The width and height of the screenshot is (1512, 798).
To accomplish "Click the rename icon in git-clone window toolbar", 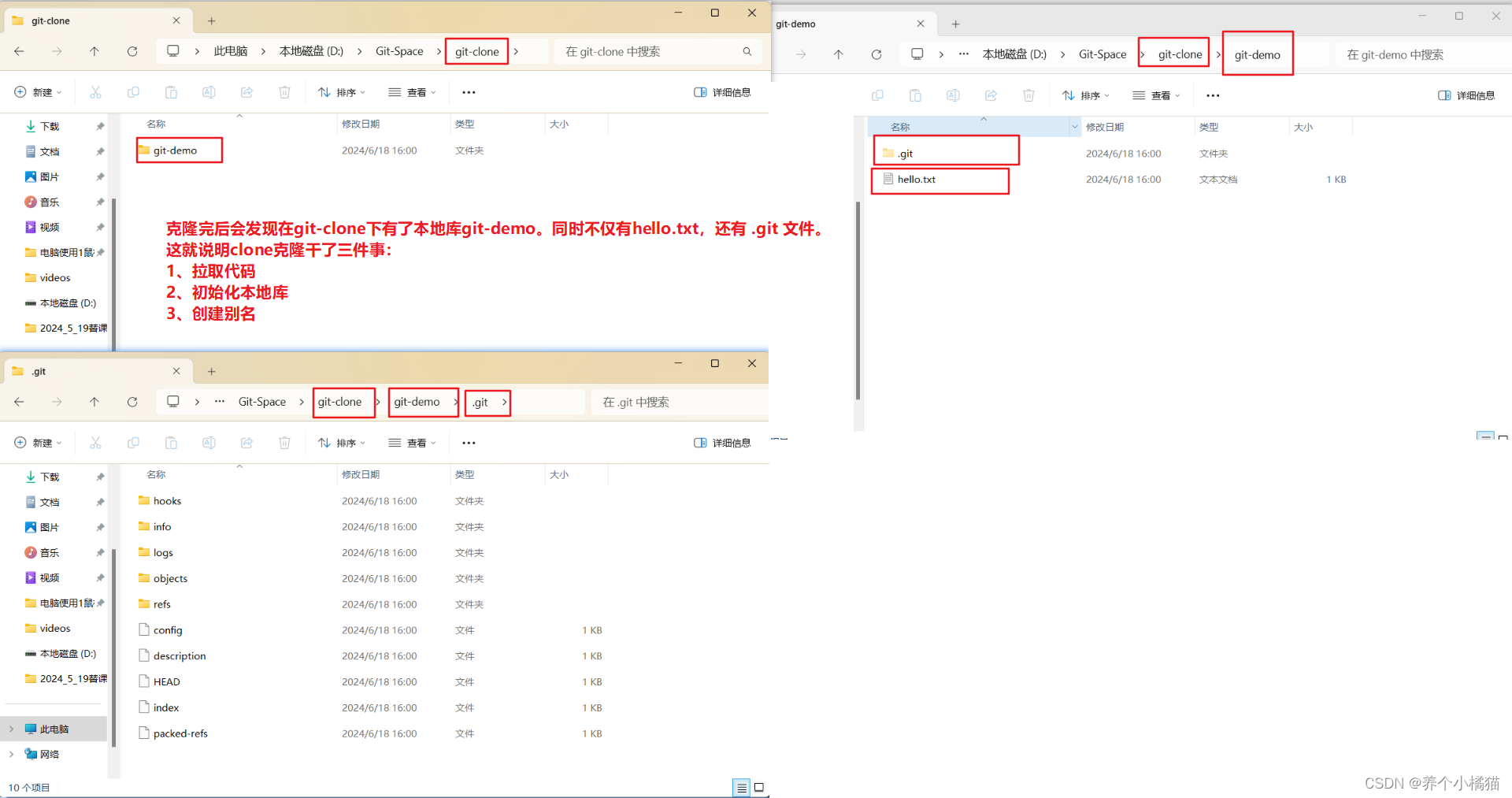I will pos(209,92).
